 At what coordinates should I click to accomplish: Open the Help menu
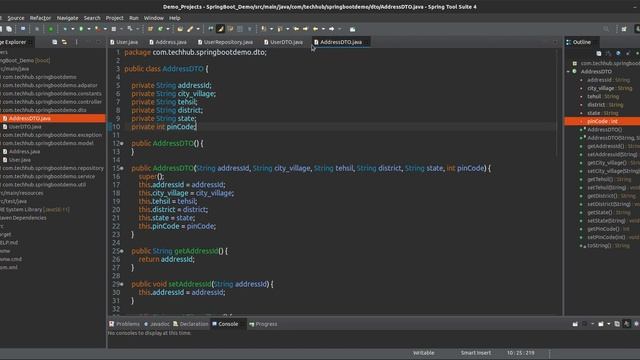[x=175, y=18]
